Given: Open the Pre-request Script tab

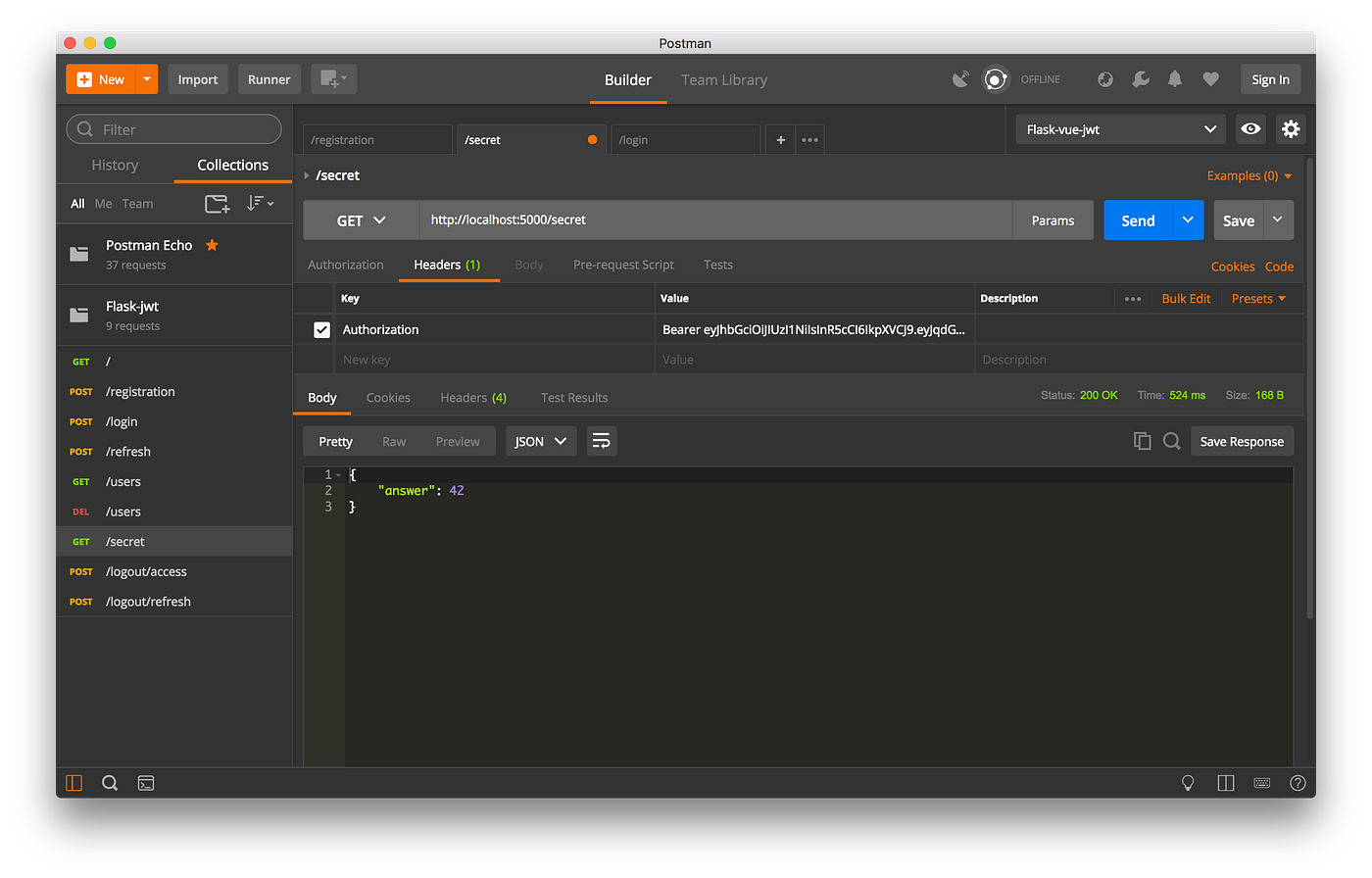Looking at the screenshot, I should [x=623, y=265].
